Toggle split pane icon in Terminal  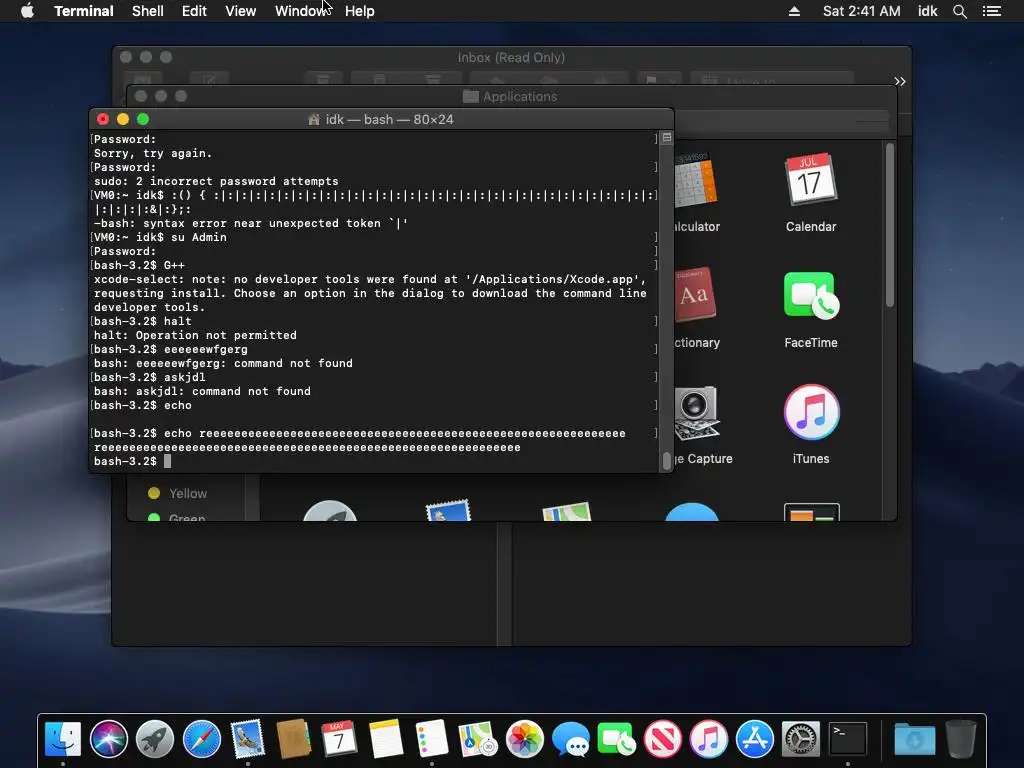667,138
